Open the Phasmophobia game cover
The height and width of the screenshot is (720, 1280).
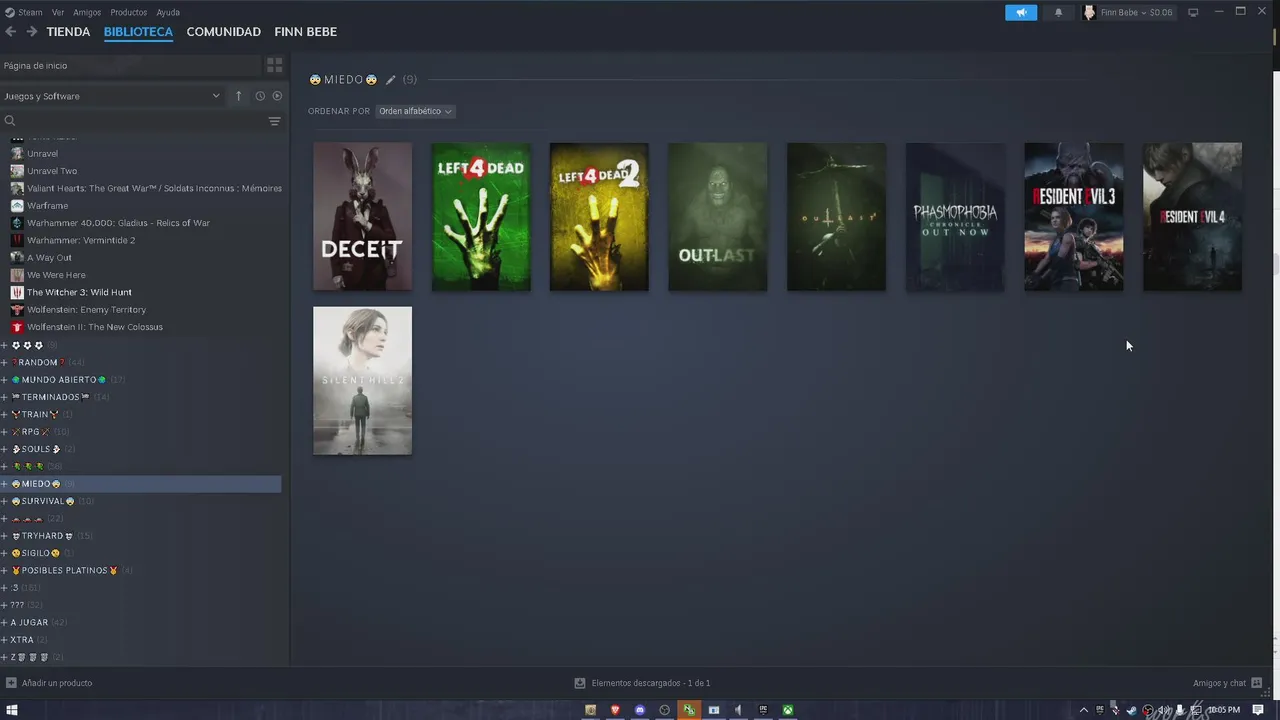(x=955, y=216)
